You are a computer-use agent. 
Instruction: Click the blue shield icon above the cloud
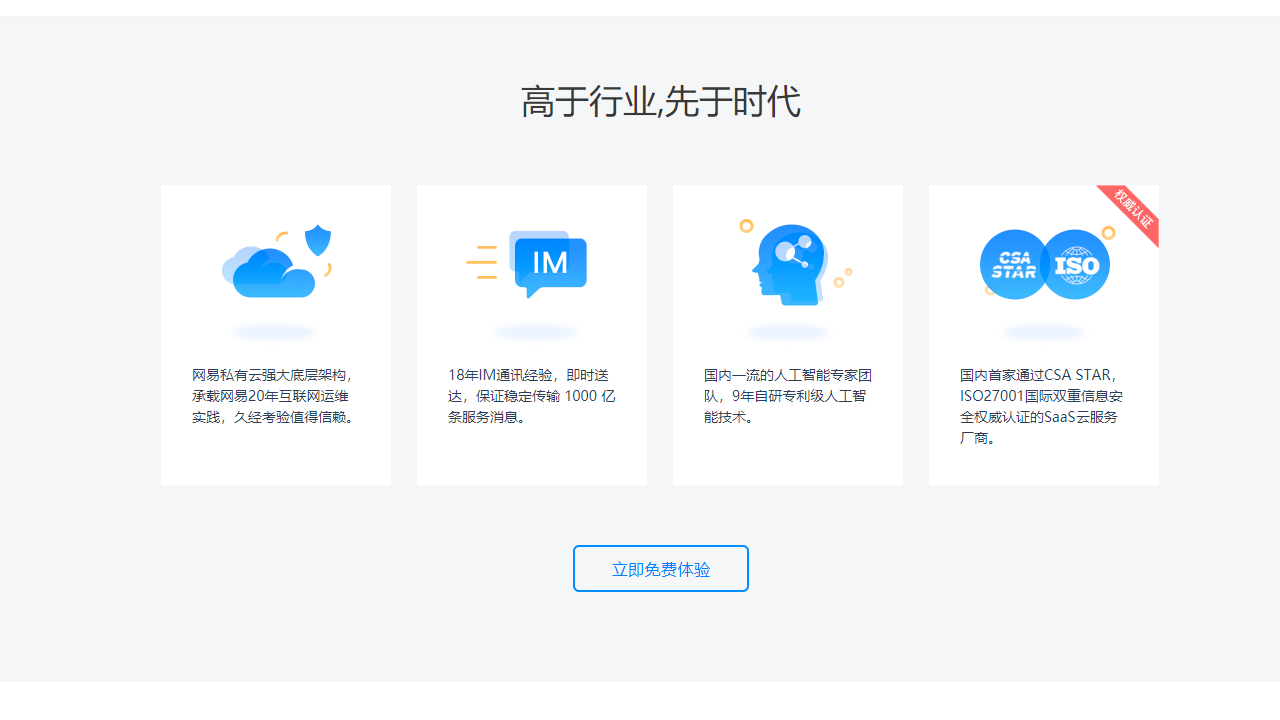(318, 240)
